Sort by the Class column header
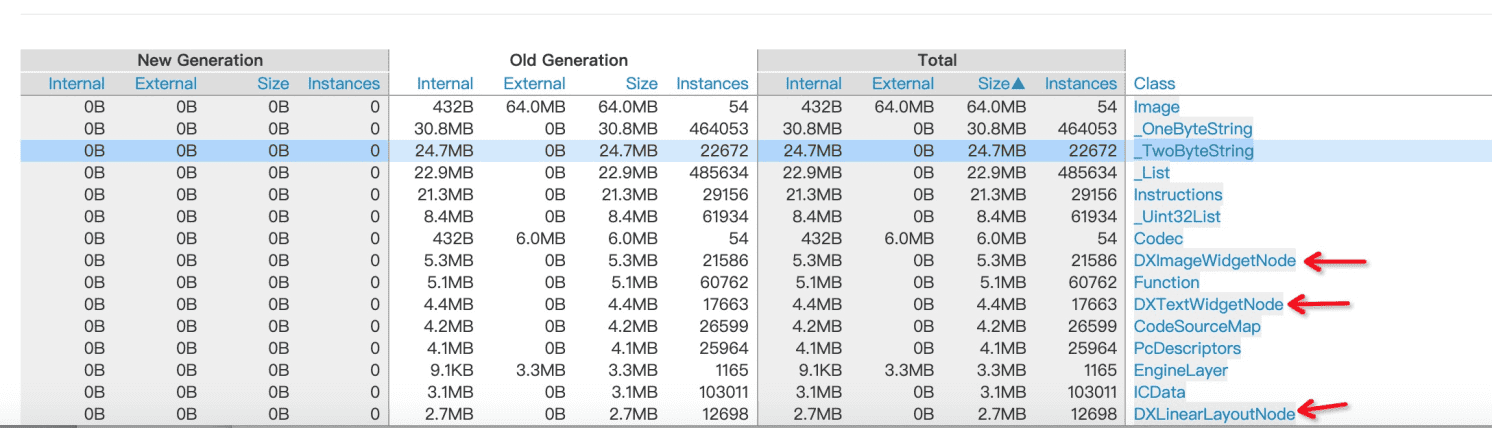 (1154, 84)
